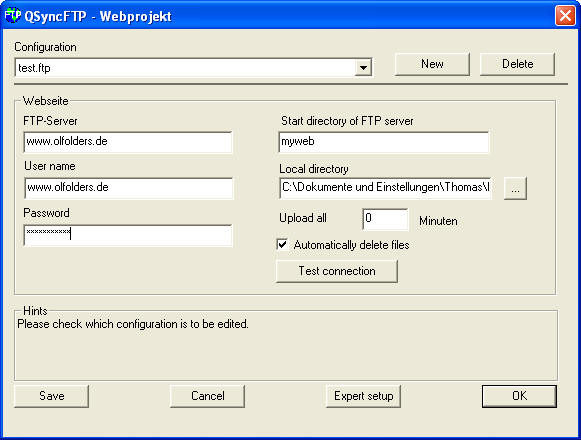Click the Local directory path field
The width and height of the screenshot is (581, 440).
(x=385, y=188)
